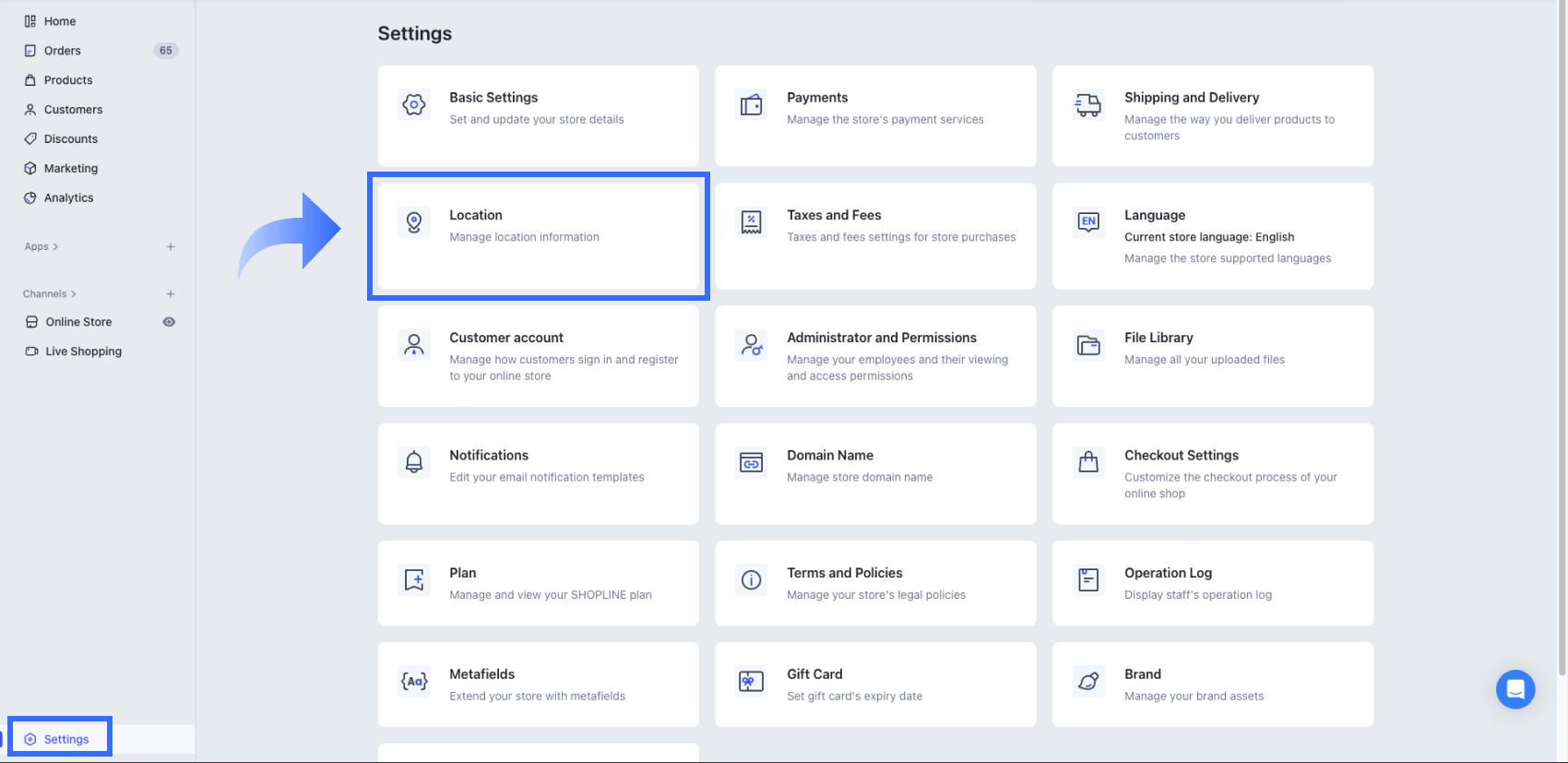Click the Gift Card icon
Image resolution: width=1568 pixels, height=763 pixels.
pos(752,682)
